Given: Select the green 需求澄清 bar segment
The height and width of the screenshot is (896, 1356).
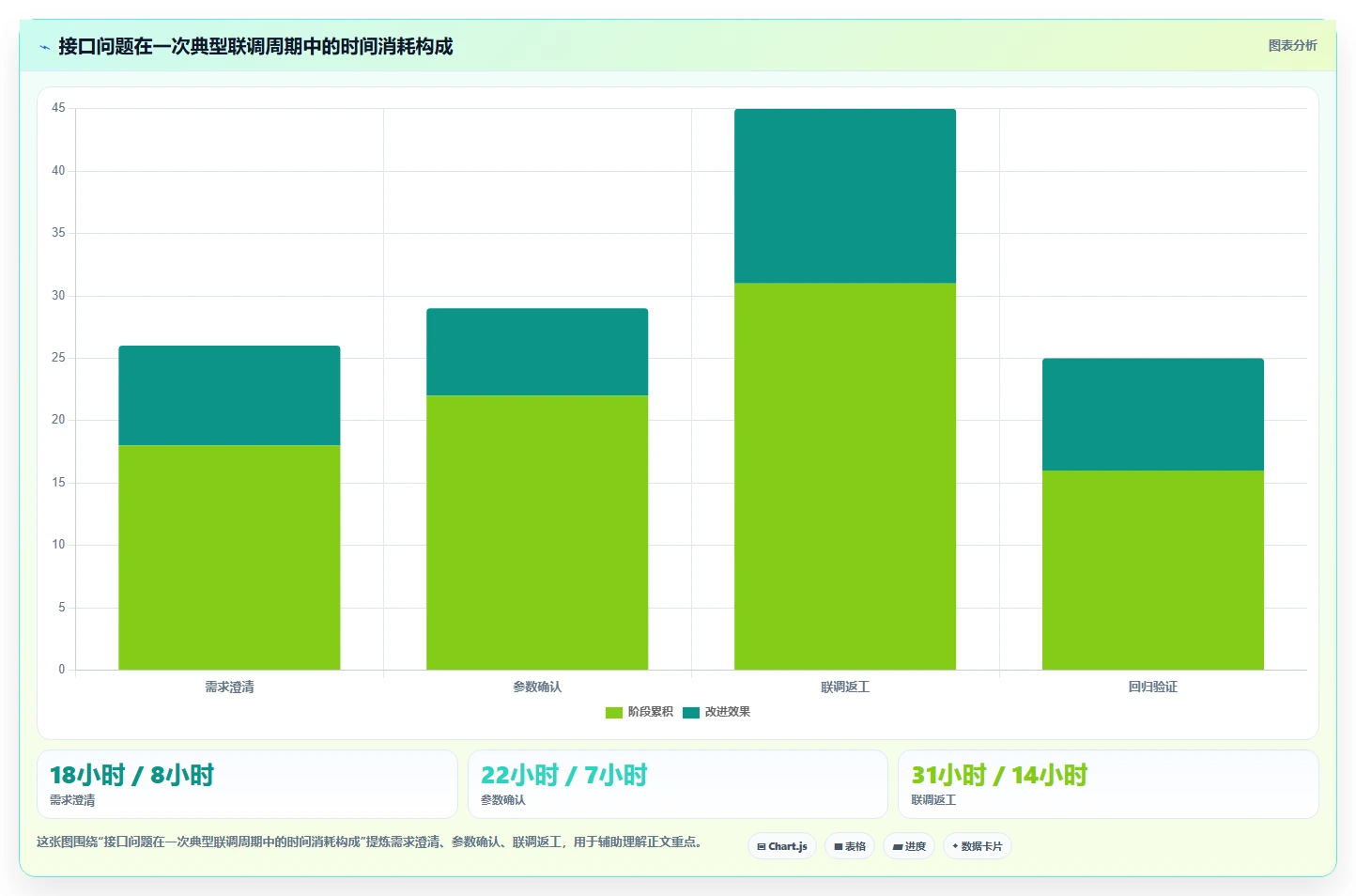Looking at the screenshot, I should click(229, 558).
